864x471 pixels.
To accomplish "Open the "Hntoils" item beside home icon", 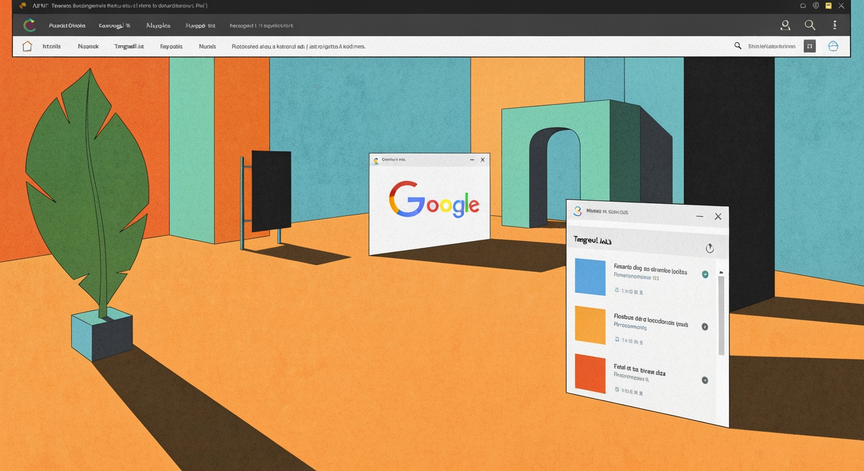I will 52,46.
